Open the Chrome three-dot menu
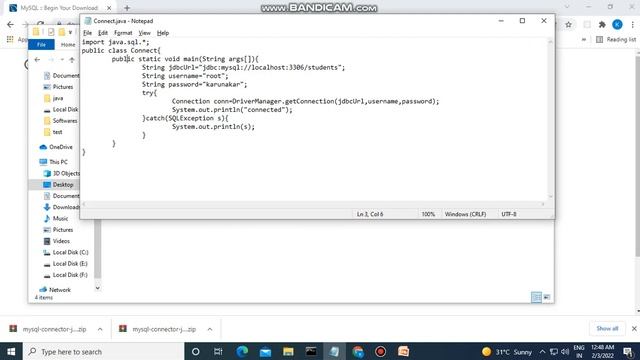Image resolution: width=640 pixels, height=360 pixels. 633,24
